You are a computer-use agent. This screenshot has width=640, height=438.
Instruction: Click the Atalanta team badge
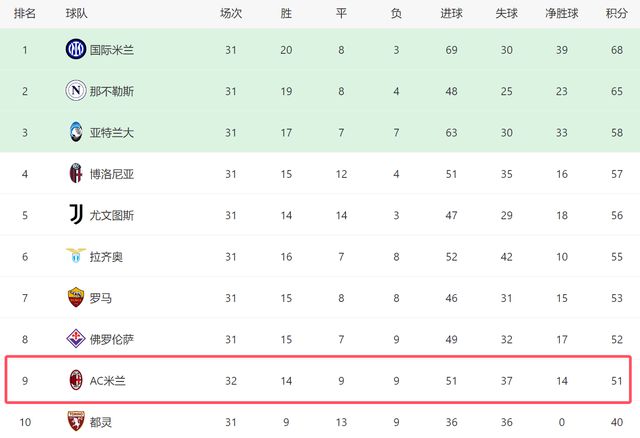pyautogui.click(x=76, y=132)
